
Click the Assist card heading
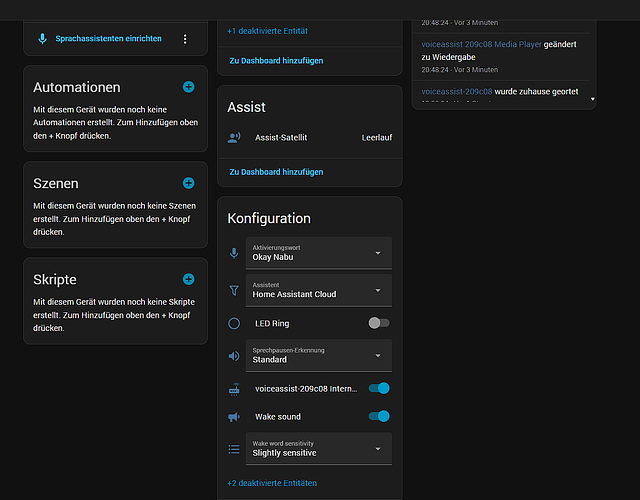[x=246, y=107]
